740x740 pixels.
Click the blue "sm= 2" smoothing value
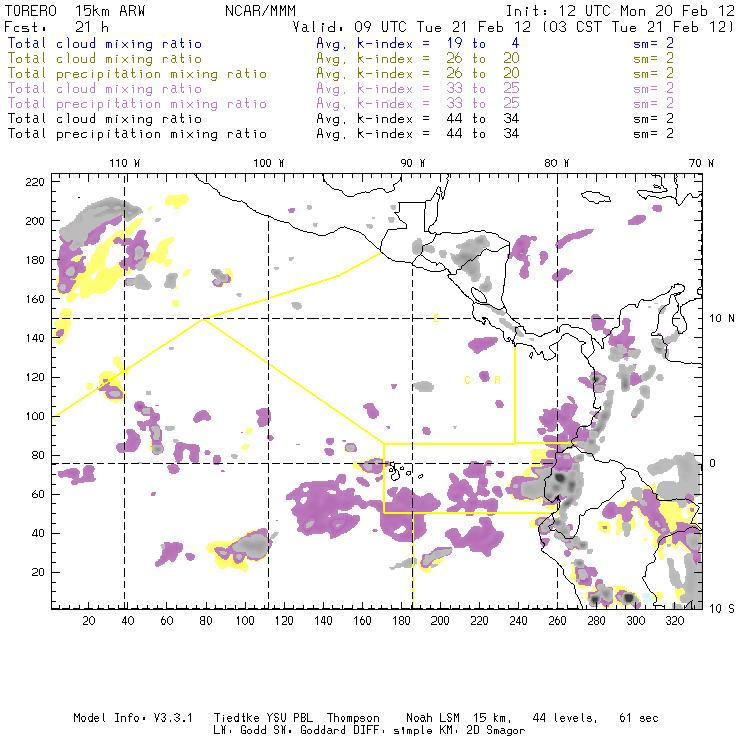click(653, 44)
